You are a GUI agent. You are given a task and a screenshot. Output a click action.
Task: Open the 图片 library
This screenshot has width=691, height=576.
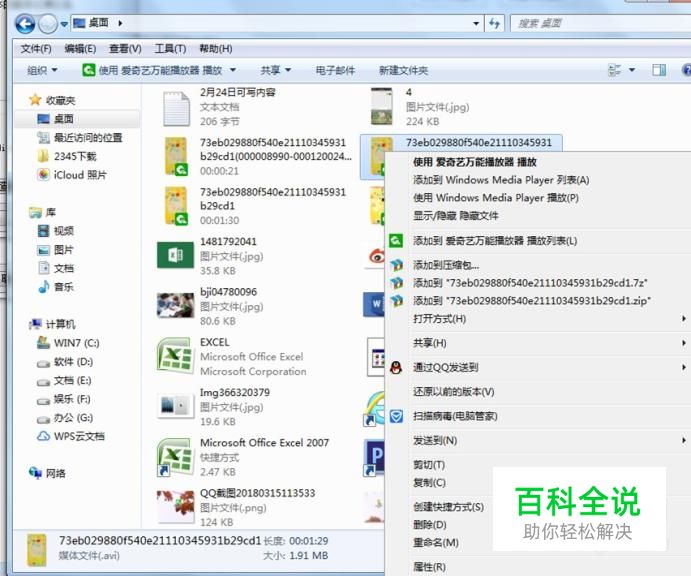pos(56,250)
